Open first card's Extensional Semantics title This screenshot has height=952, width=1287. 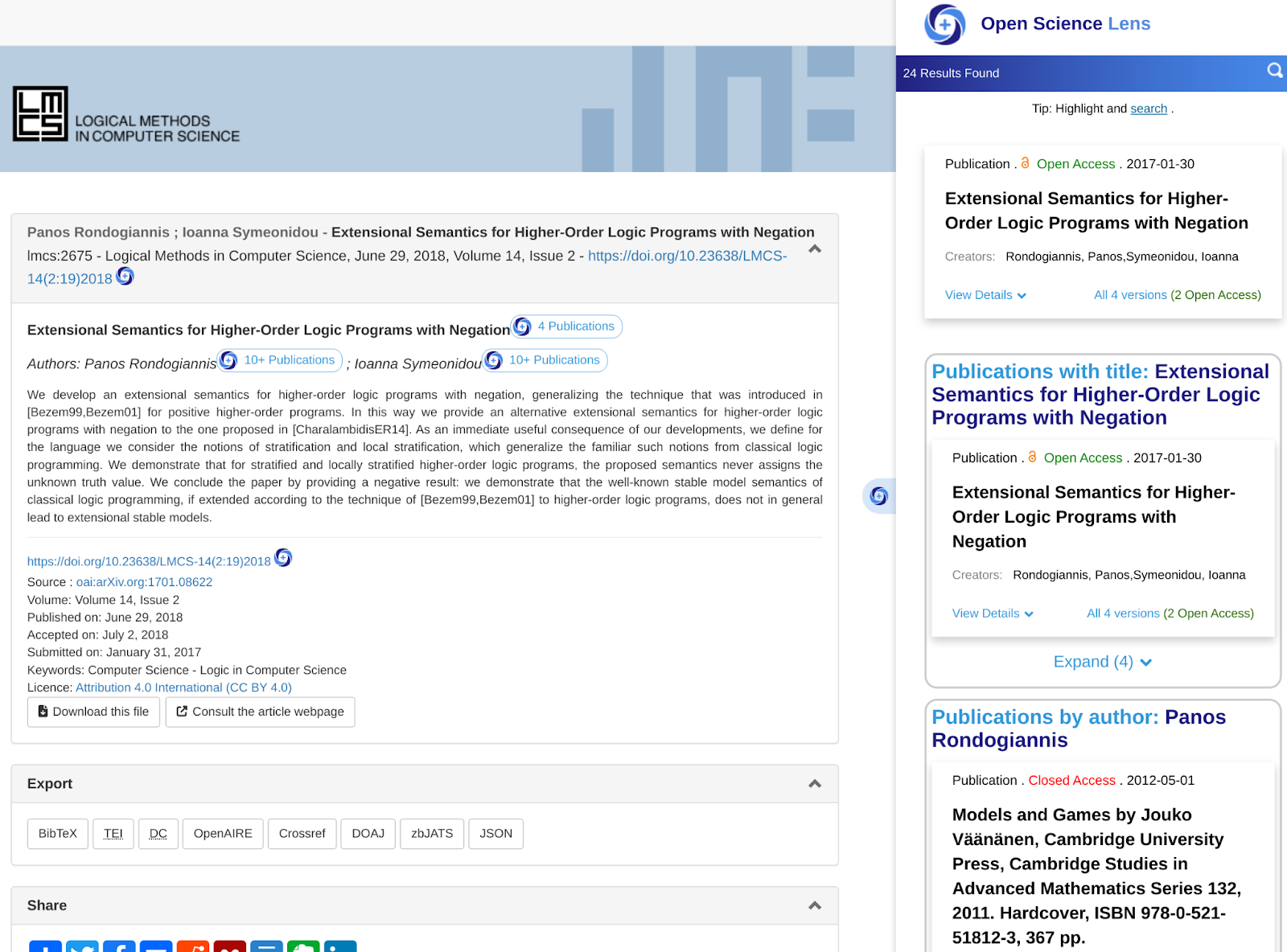click(x=1096, y=211)
